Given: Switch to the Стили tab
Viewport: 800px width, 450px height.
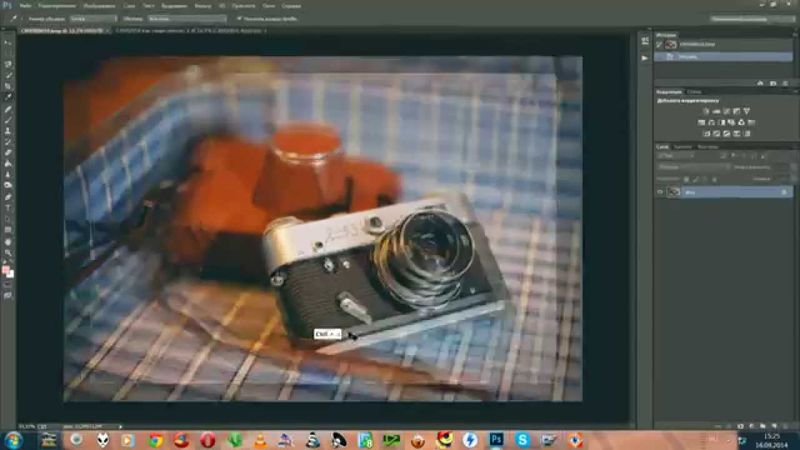Looking at the screenshot, I should (694, 92).
